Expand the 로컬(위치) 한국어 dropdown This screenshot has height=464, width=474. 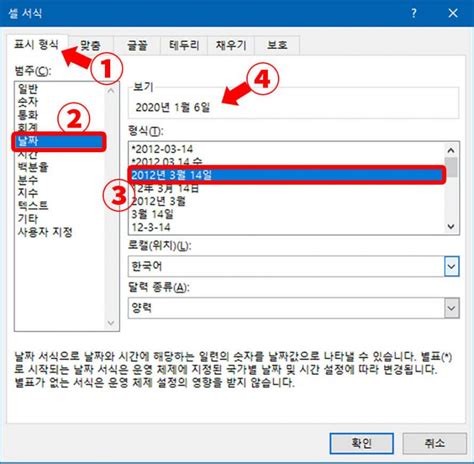pyautogui.click(x=452, y=266)
